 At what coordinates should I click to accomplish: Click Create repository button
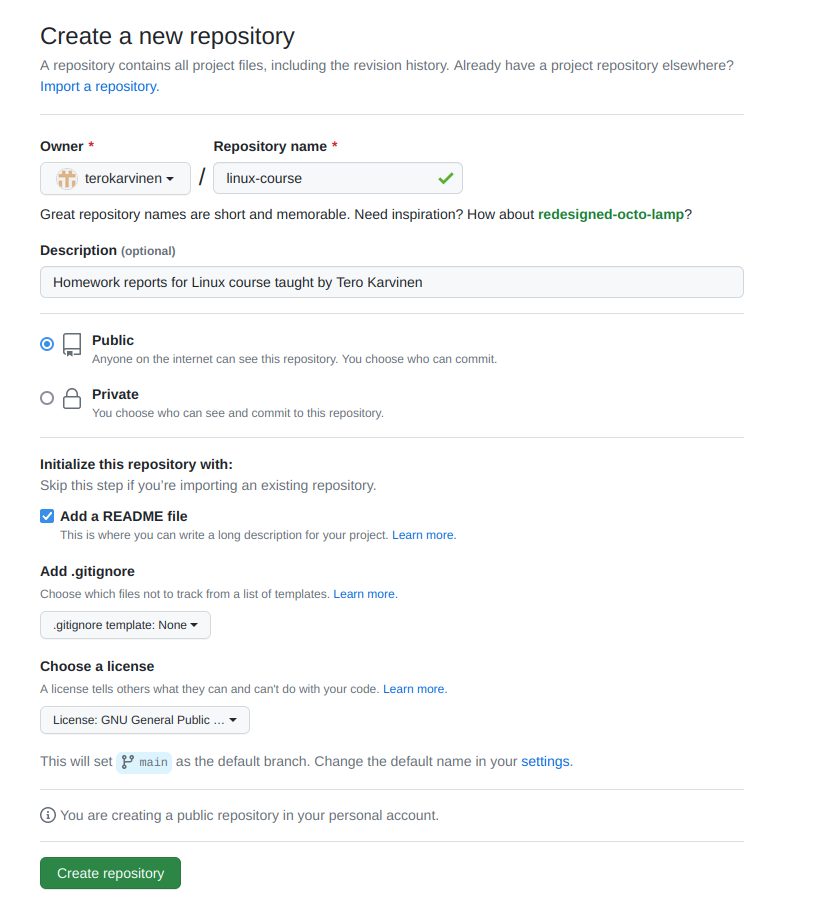(110, 873)
